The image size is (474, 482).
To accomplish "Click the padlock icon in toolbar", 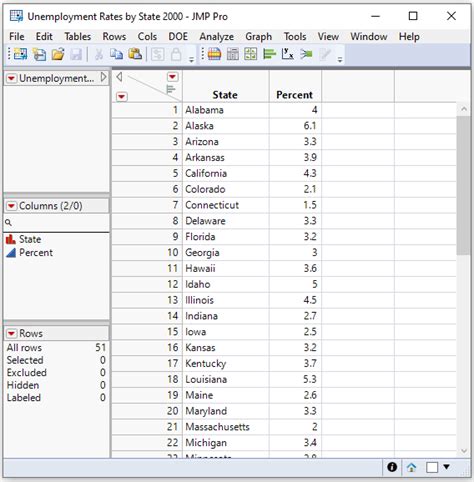I will pos(176,54).
